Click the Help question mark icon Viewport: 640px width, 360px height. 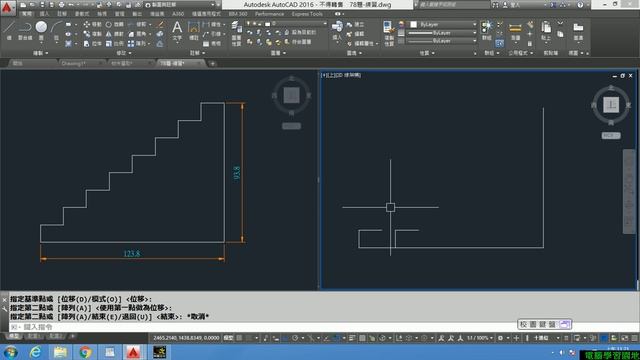point(580,5)
